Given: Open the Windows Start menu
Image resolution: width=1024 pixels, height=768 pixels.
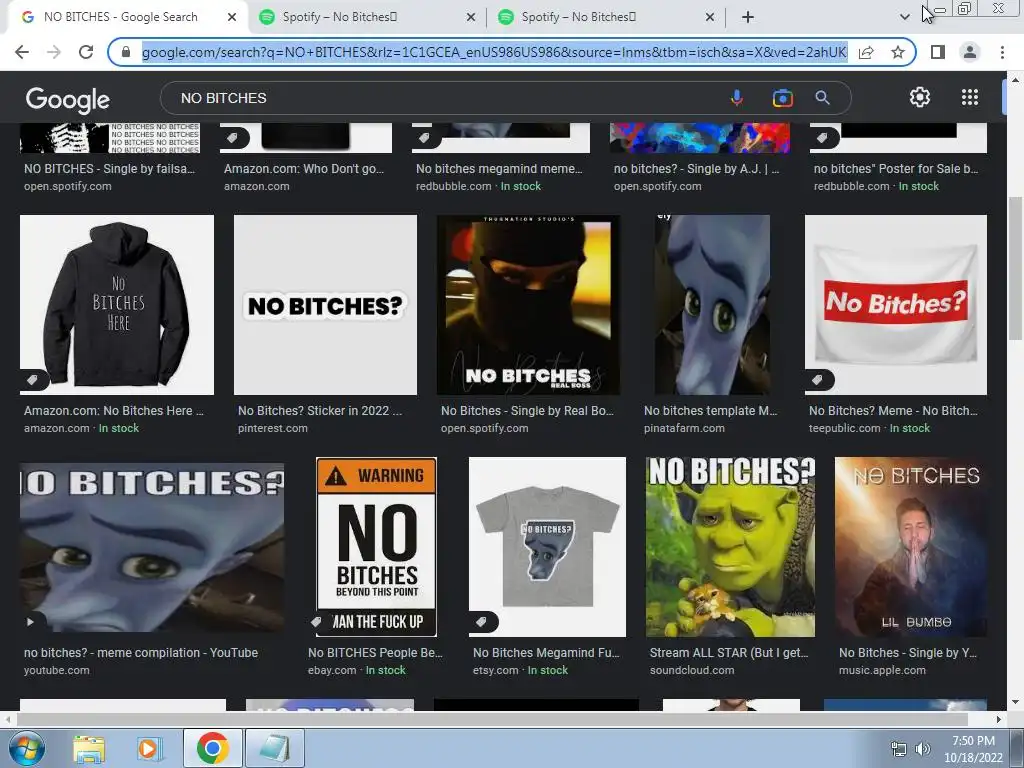Looking at the screenshot, I should tap(27, 748).
